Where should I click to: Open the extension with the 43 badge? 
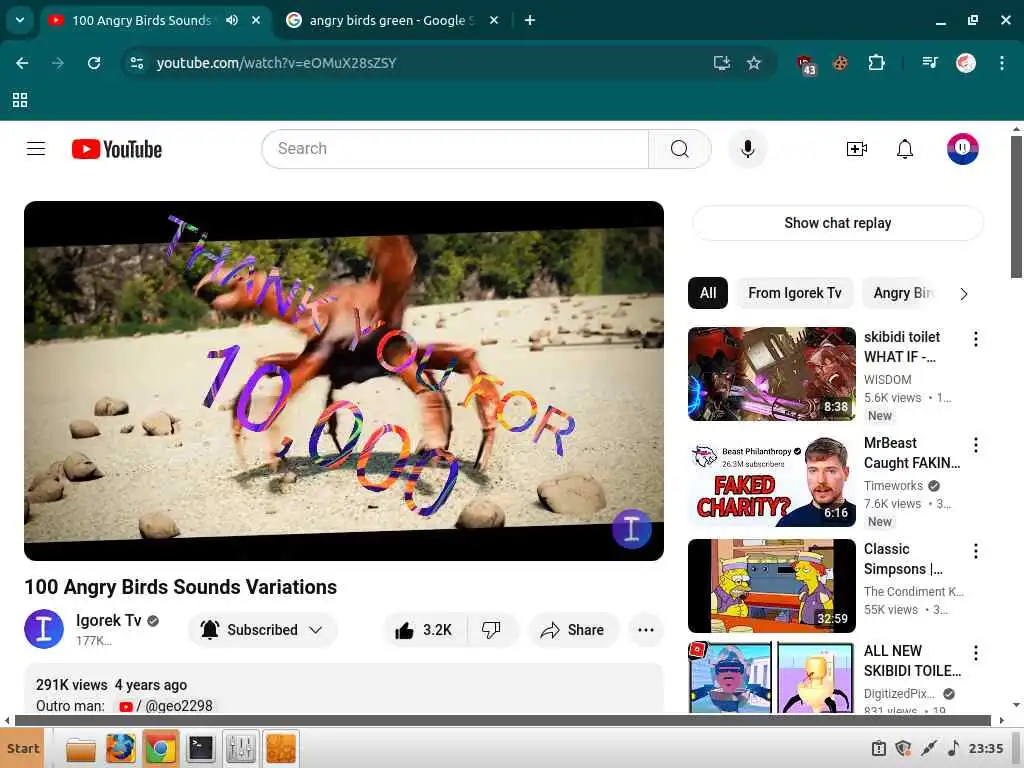(x=806, y=65)
